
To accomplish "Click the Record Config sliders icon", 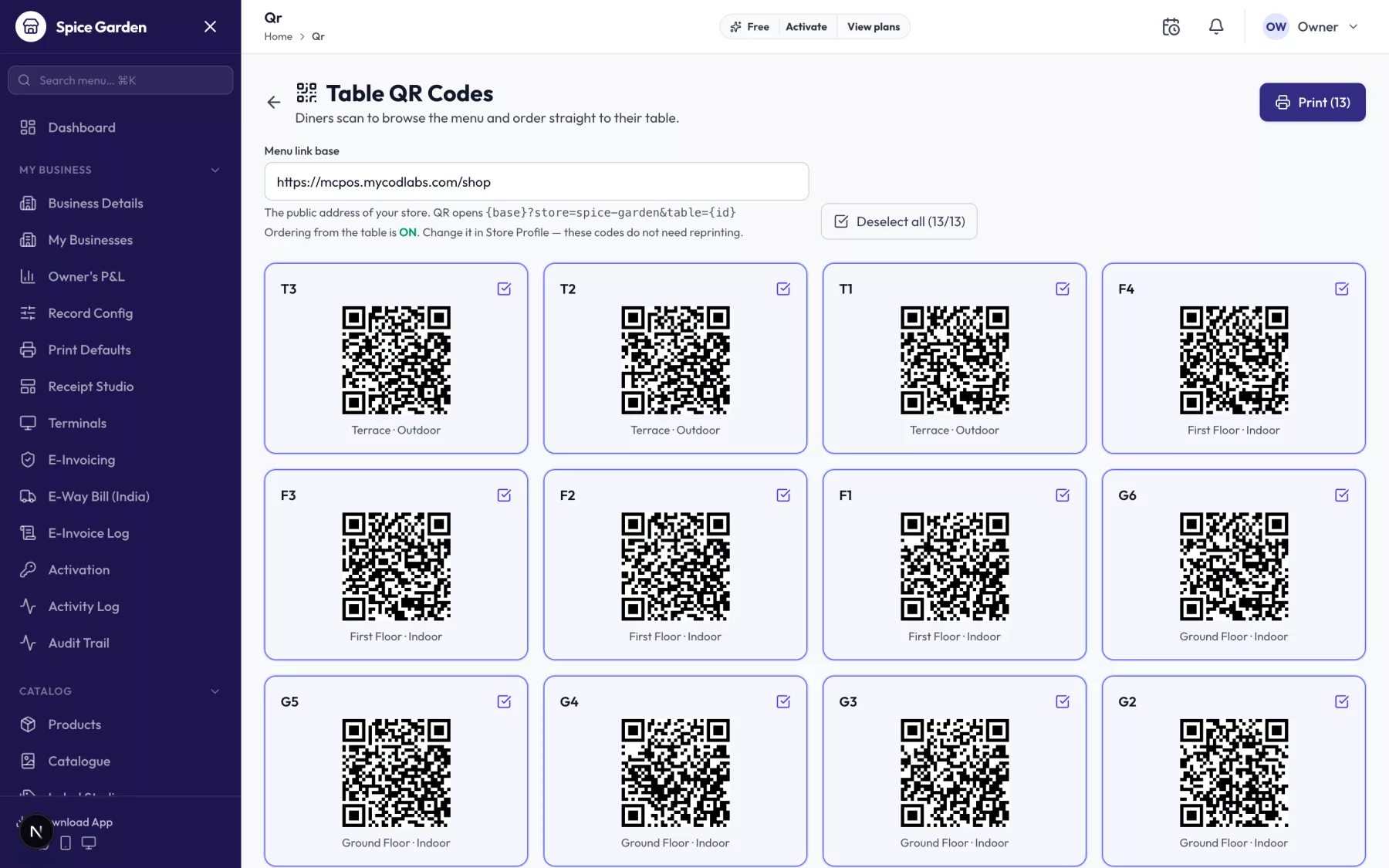I will (x=28, y=313).
